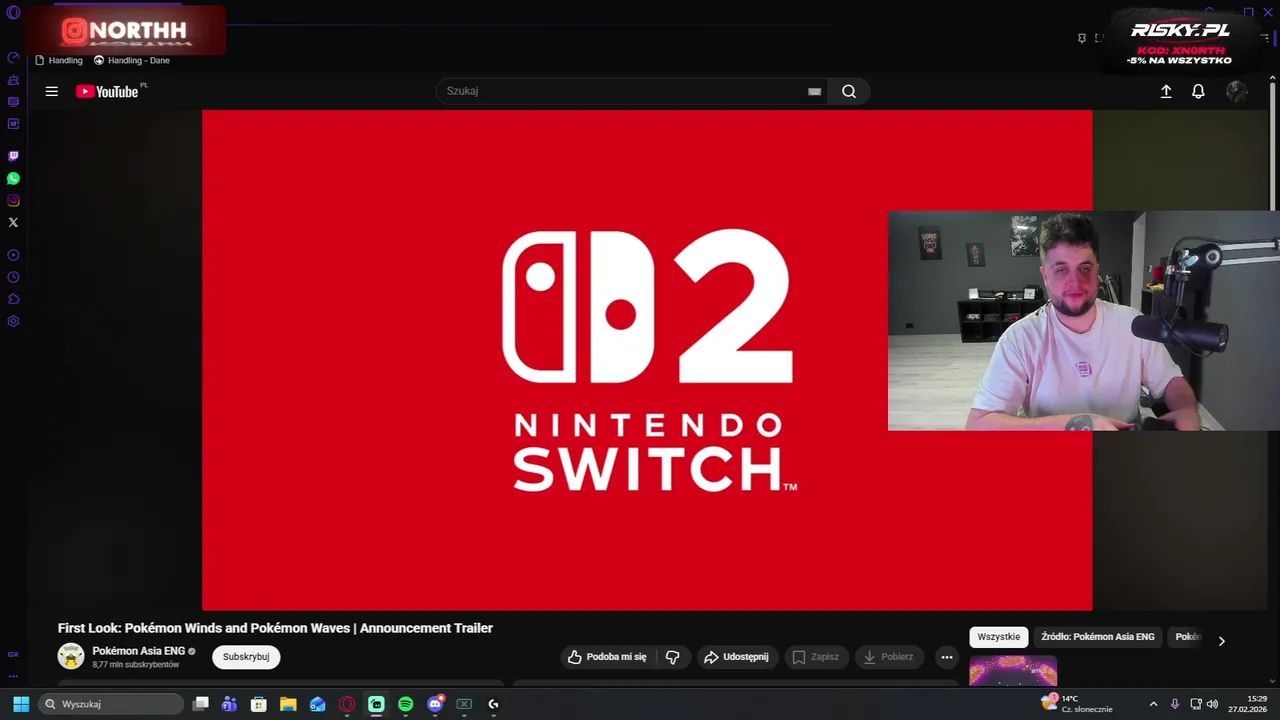Open Logitech G HUB from taskbar
The width and height of the screenshot is (1280, 720).
[493, 704]
